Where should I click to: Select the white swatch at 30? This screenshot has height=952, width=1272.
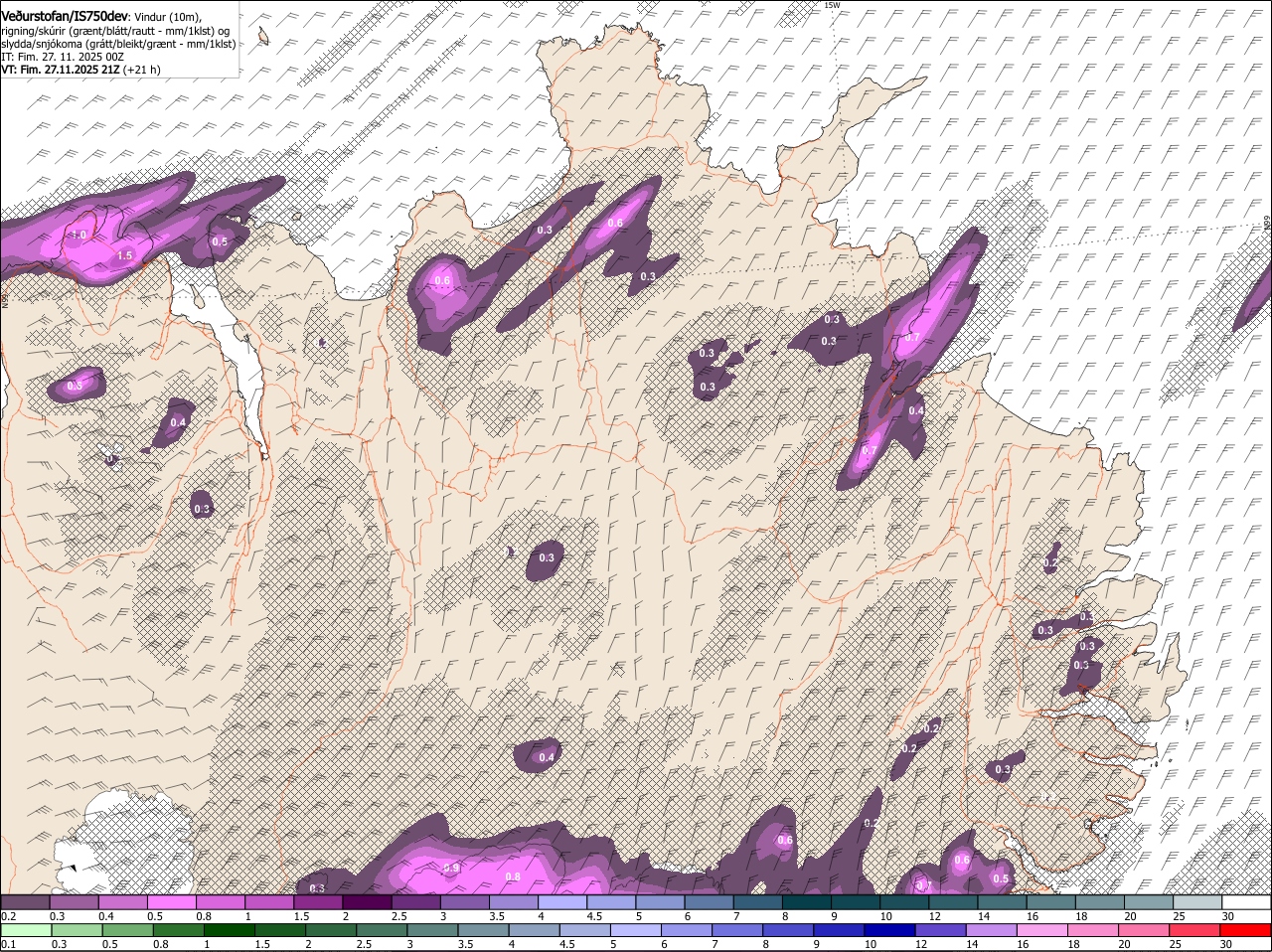(x=1247, y=902)
